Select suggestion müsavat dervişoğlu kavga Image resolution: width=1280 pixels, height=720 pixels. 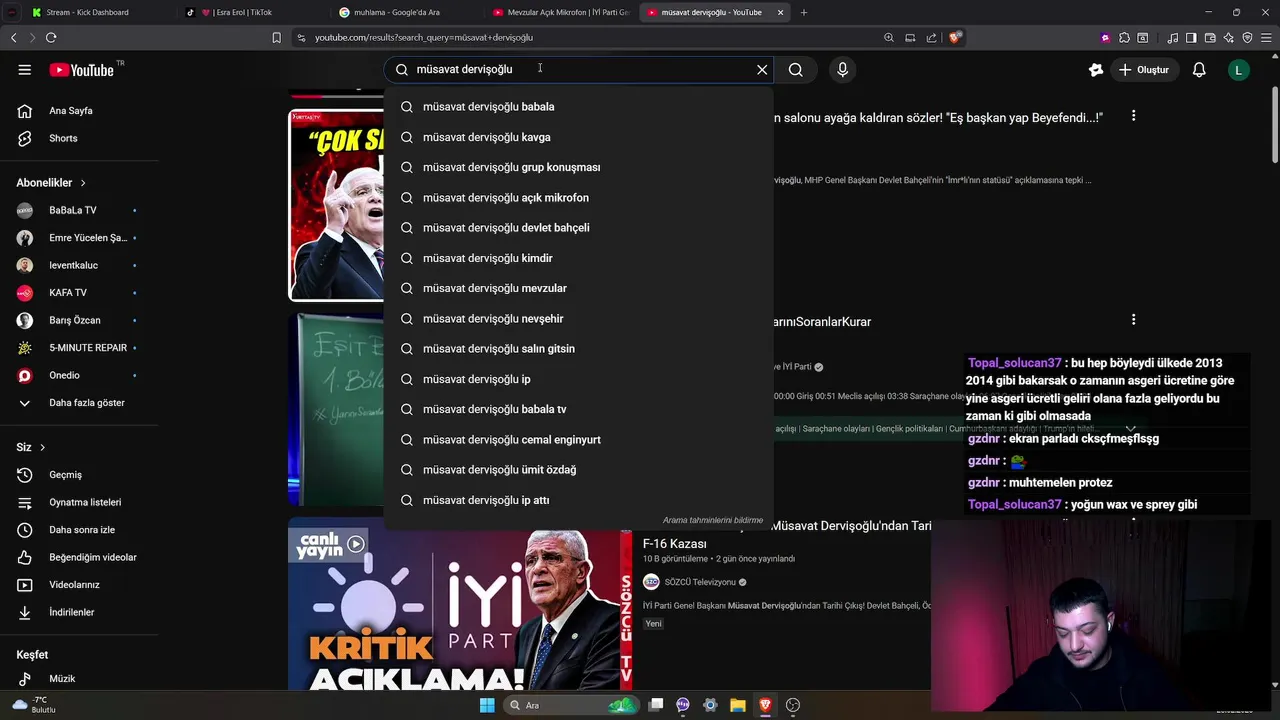[578, 137]
